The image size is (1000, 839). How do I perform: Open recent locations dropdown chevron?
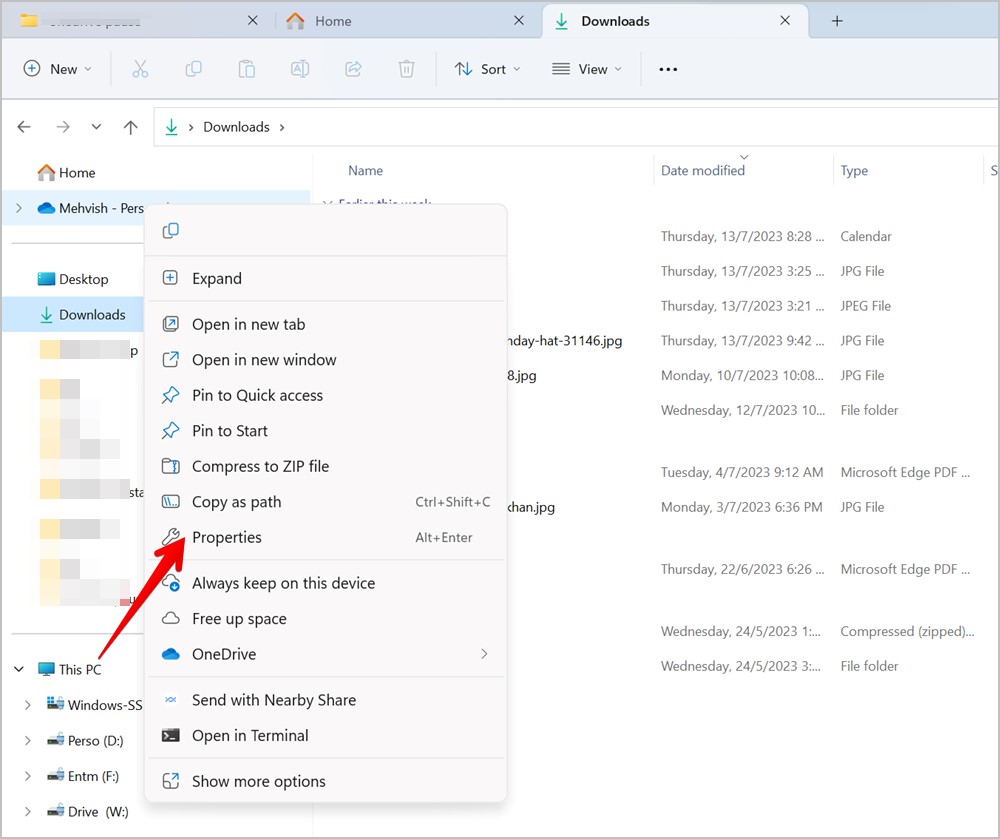point(96,127)
